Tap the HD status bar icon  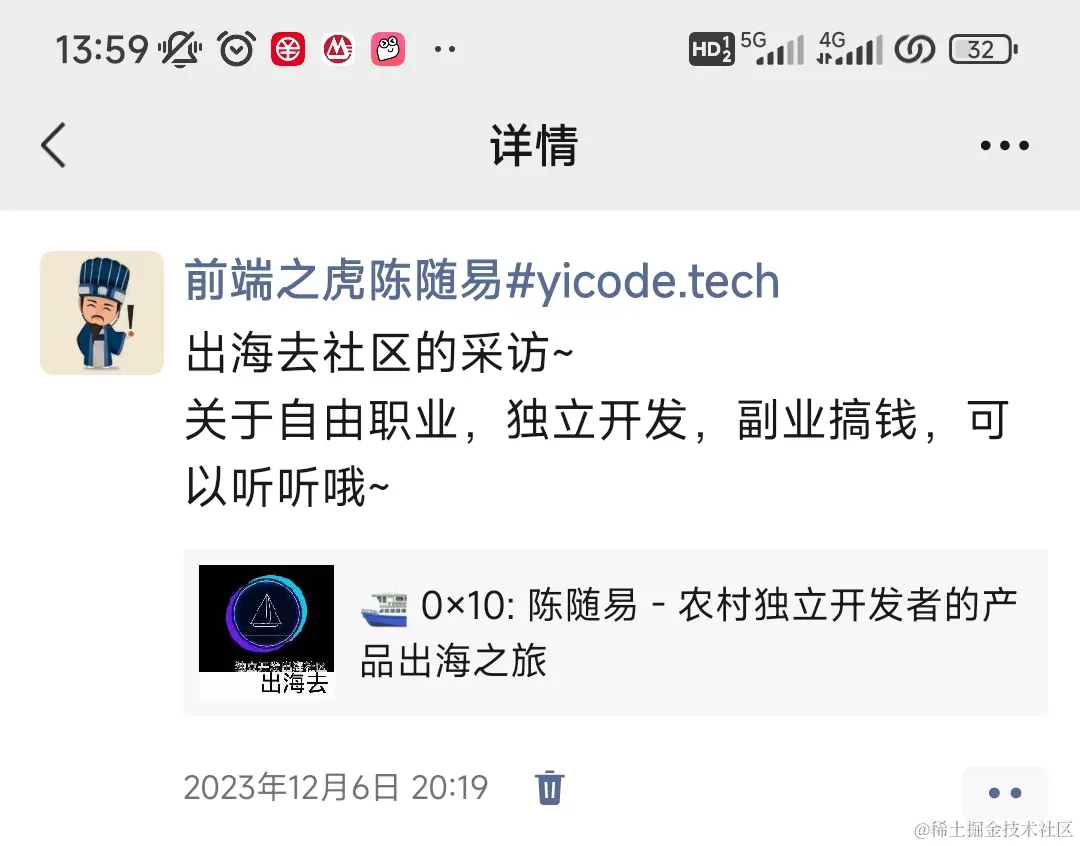(x=711, y=49)
